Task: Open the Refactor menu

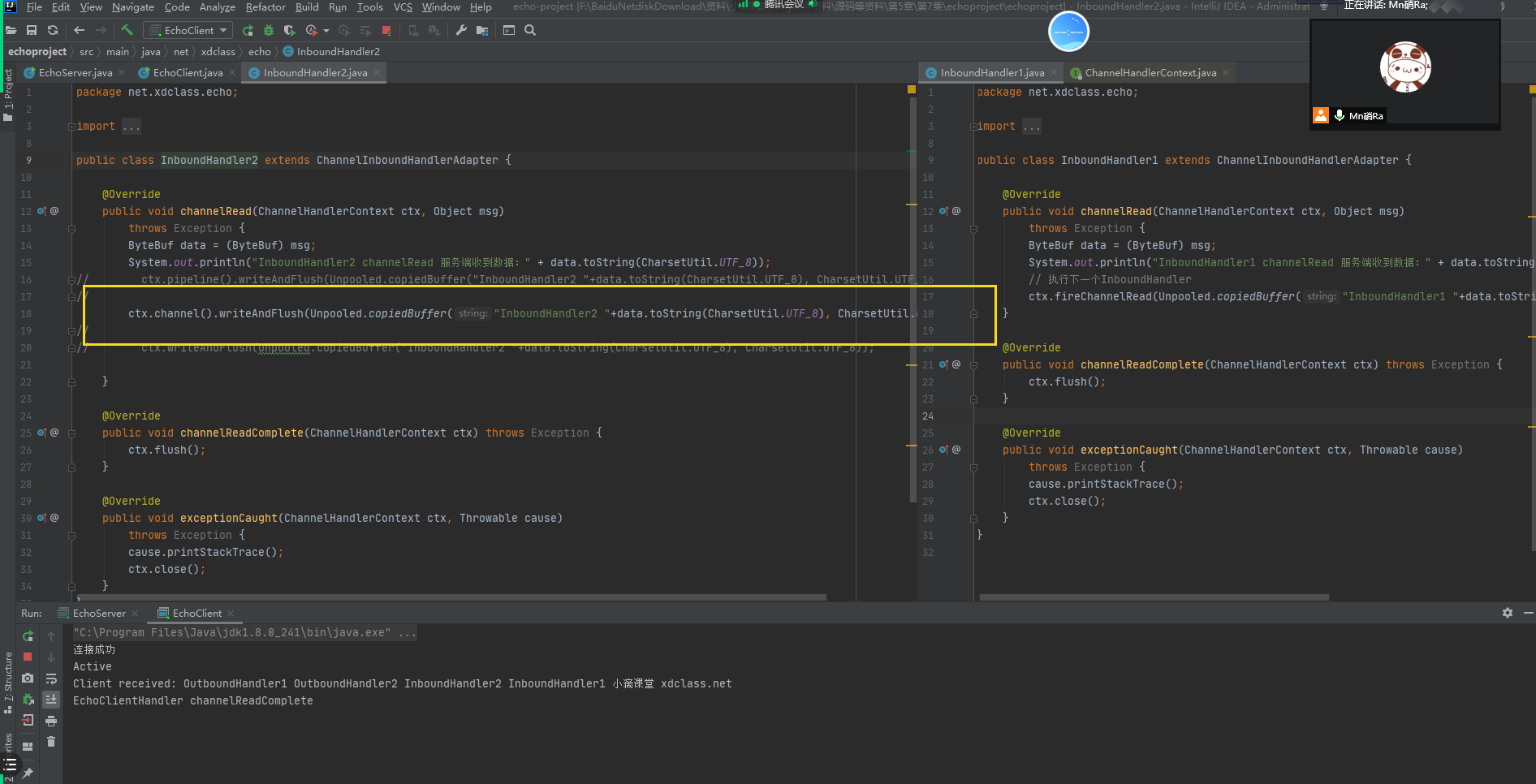Action: (265, 7)
